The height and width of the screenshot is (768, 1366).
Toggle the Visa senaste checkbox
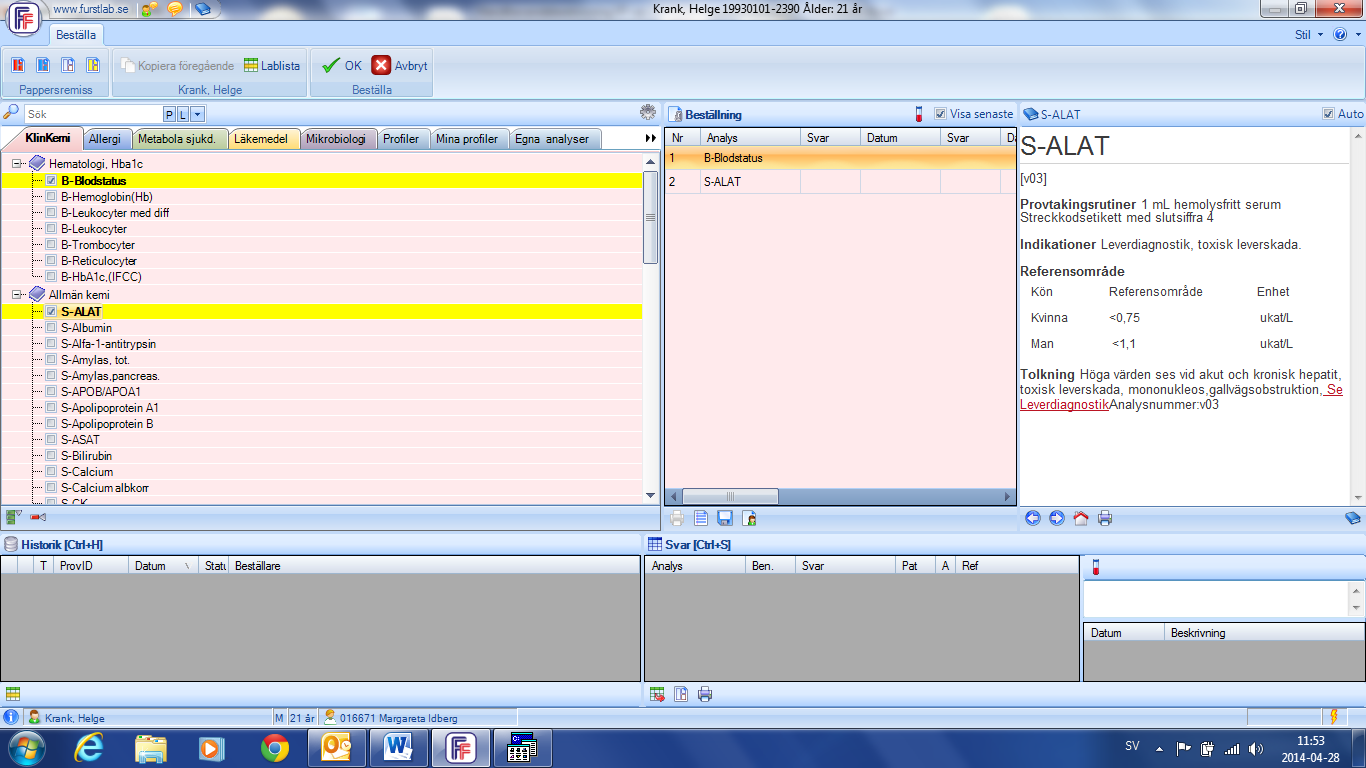coord(940,114)
